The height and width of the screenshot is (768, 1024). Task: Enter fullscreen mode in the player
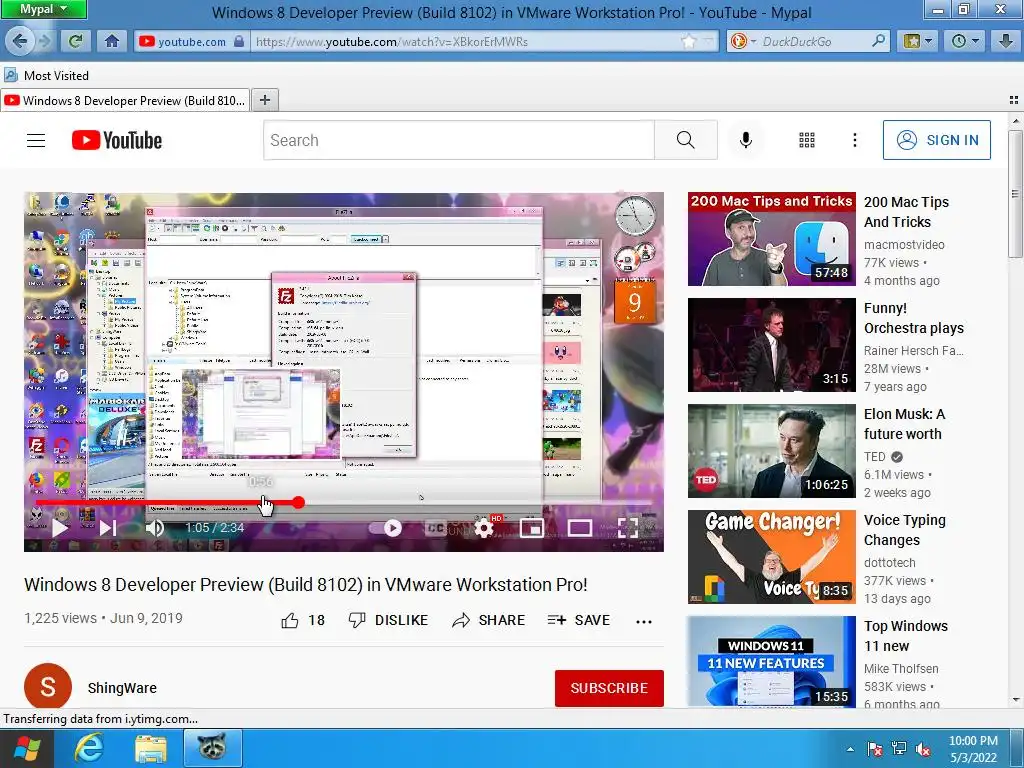pos(628,528)
